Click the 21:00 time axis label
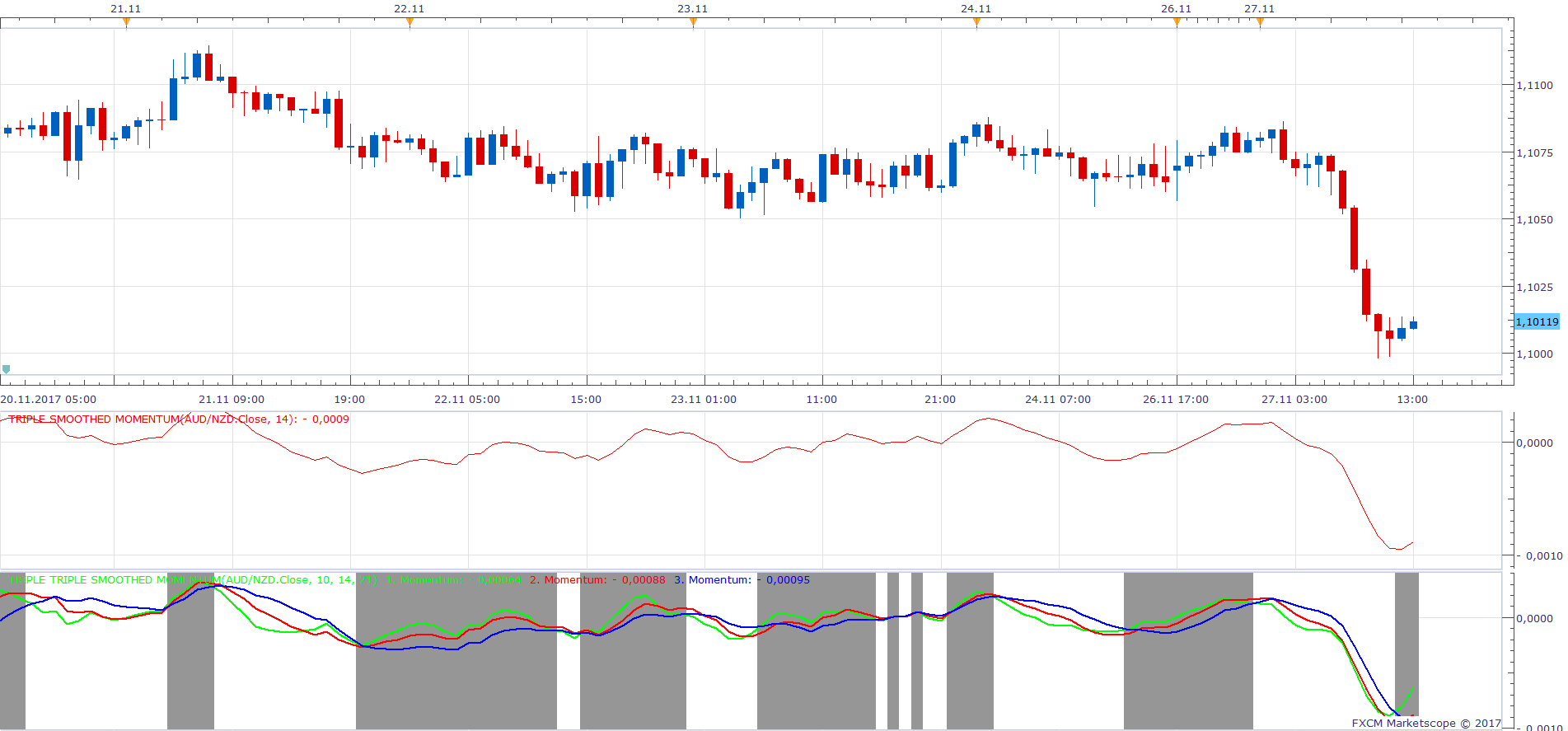Image resolution: width=1568 pixels, height=731 pixels. [940, 399]
